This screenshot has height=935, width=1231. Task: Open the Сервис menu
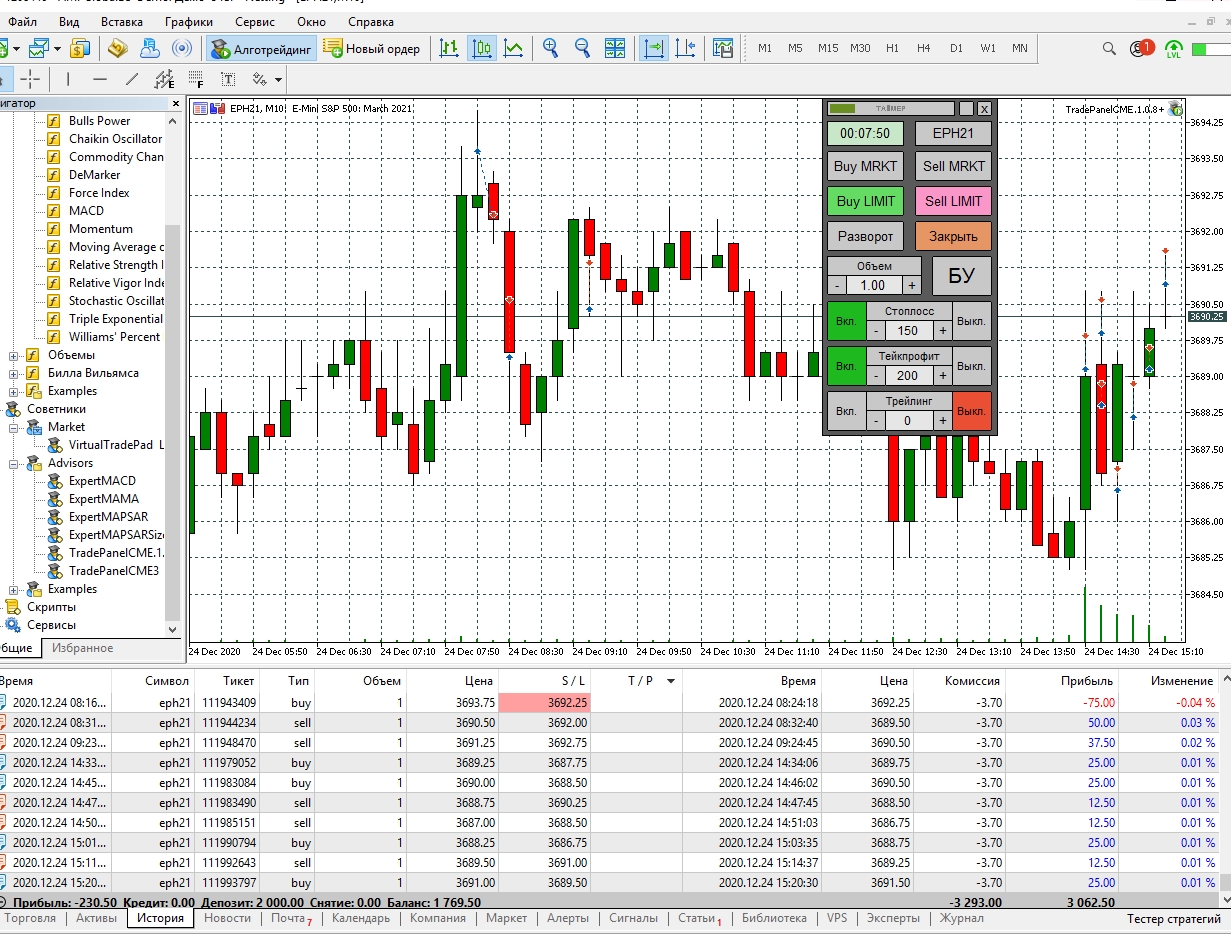255,21
